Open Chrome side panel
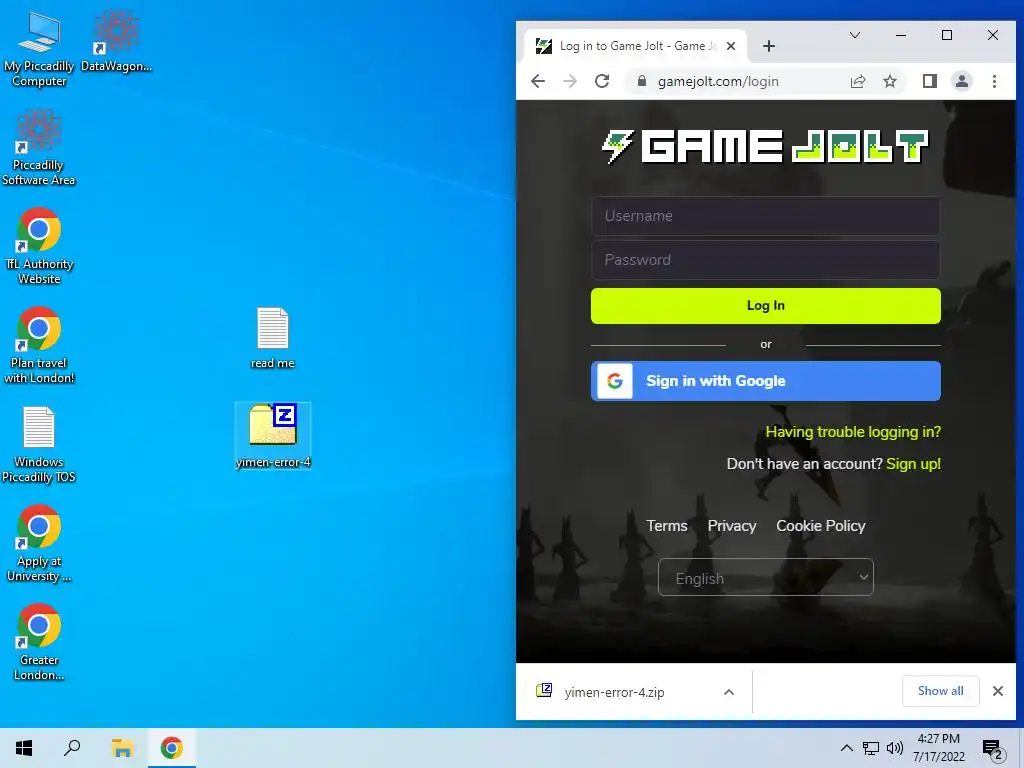Screen dimensions: 1024x768 click(929, 81)
